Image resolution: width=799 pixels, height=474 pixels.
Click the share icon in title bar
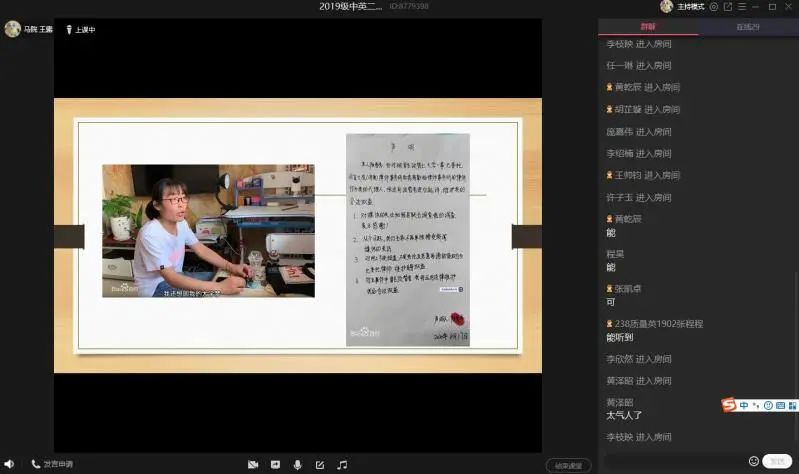[728, 6]
